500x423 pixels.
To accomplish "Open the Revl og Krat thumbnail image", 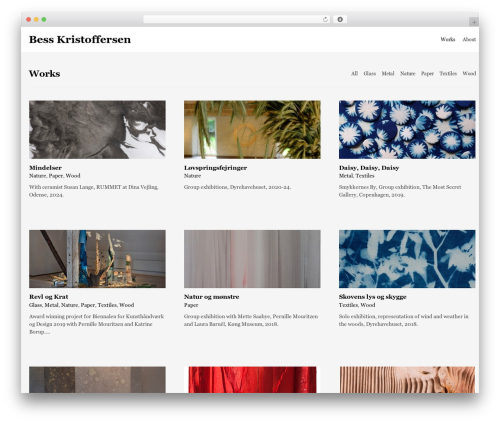I will tap(97, 259).
